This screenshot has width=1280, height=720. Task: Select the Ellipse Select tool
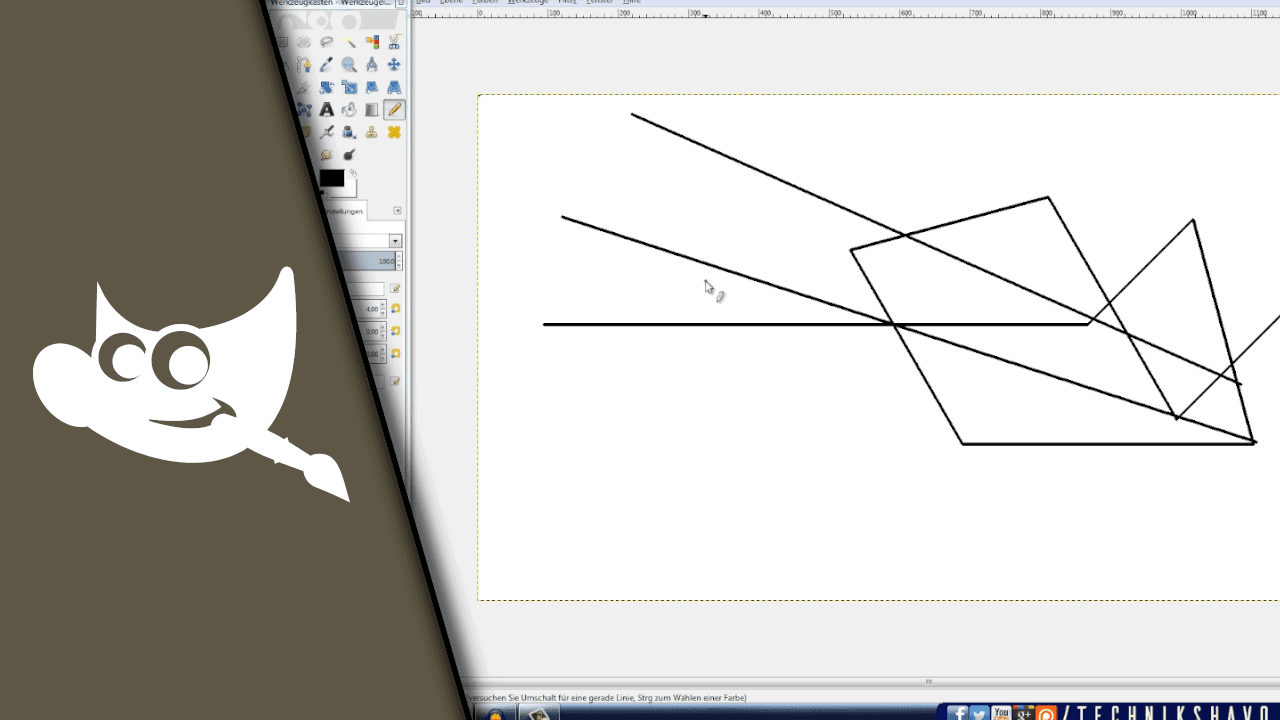[304, 42]
